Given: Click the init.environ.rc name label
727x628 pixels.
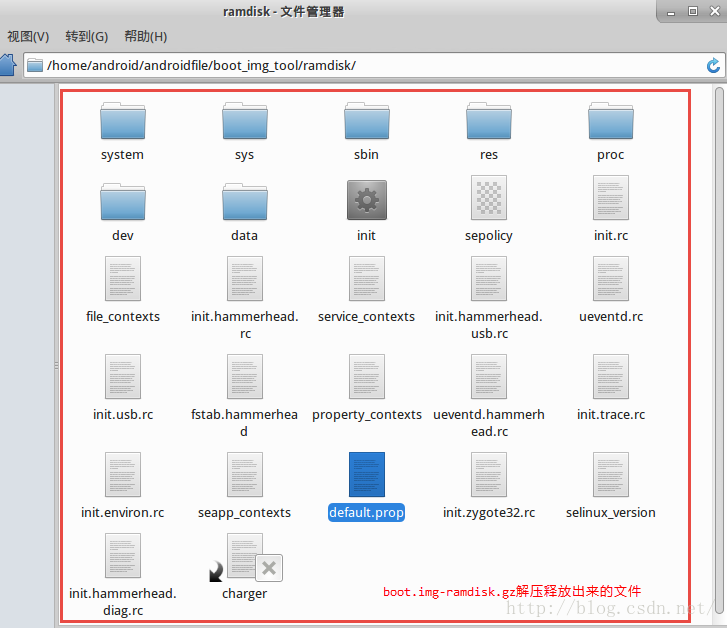Looking at the screenshot, I should tap(123, 513).
